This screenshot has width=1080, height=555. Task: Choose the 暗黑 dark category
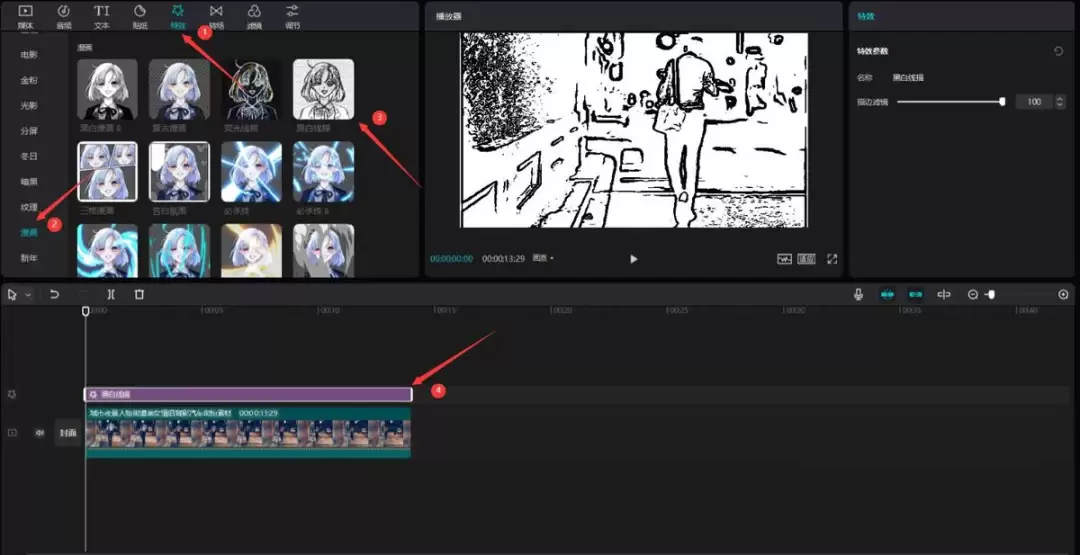(29, 182)
